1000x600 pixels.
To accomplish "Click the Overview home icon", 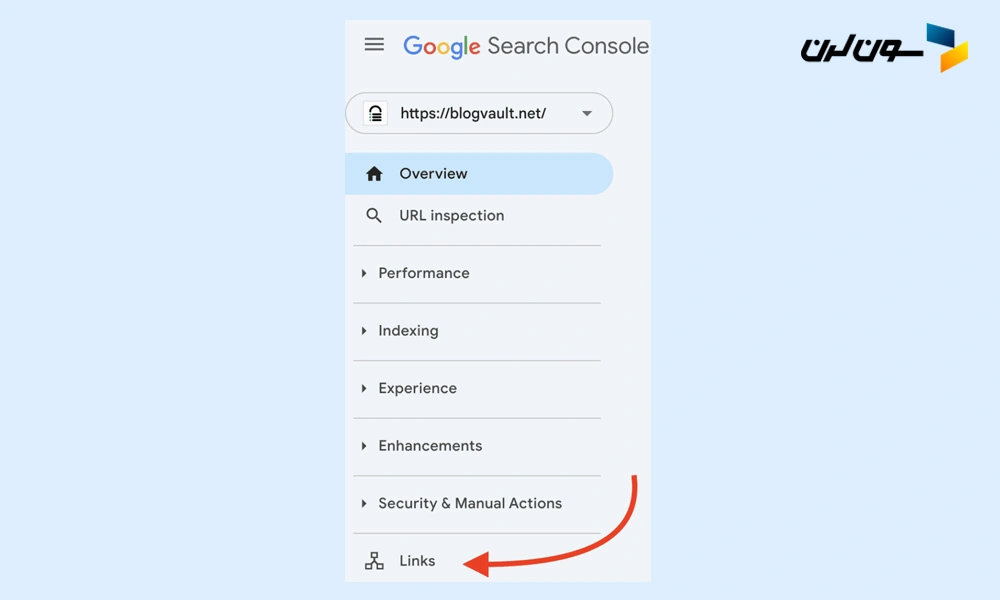I will (374, 174).
